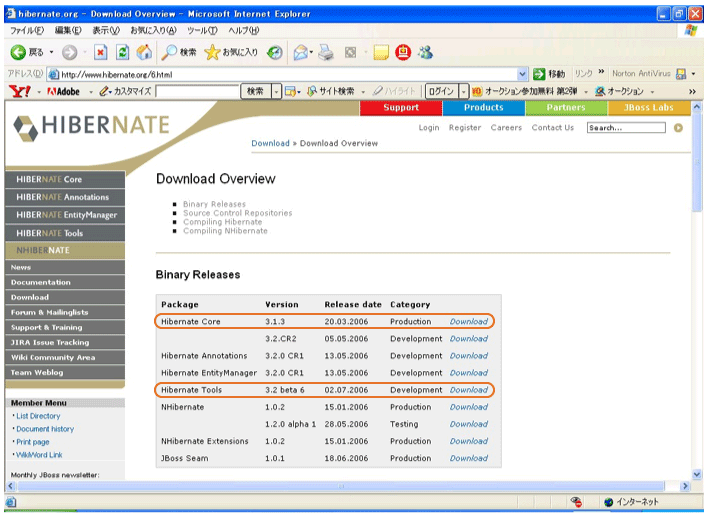710x519 pixels.
Task: Open the Yahoo search button dropdown arrow
Action: click(x=276, y=91)
